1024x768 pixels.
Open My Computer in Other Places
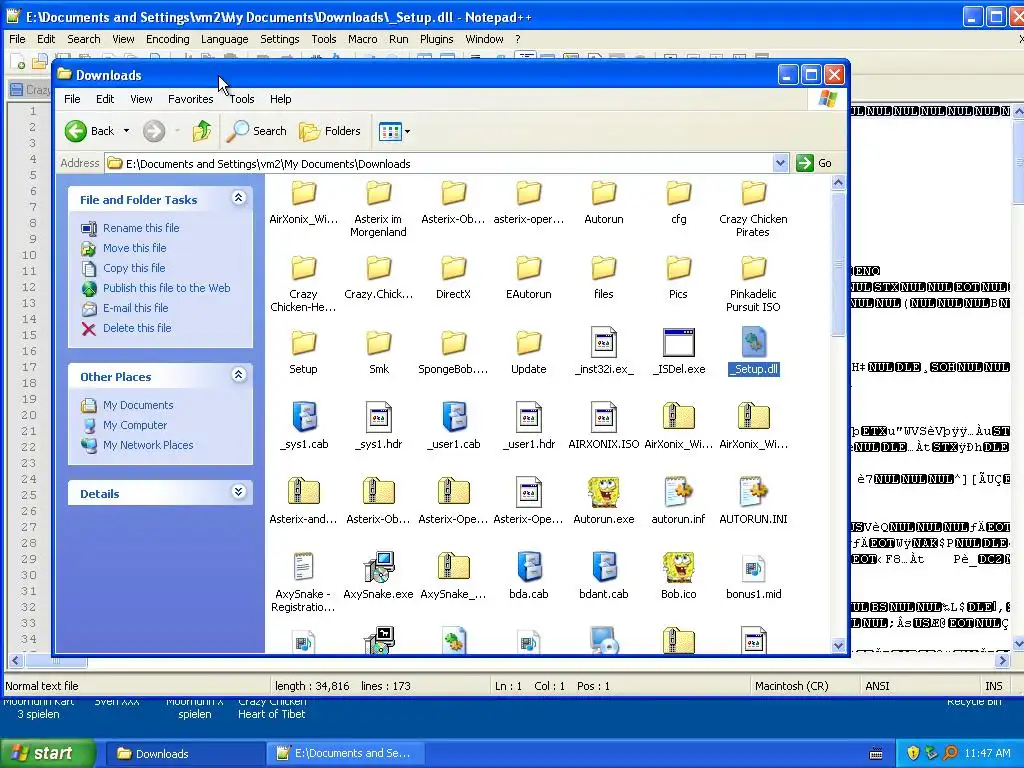[135, 425]
